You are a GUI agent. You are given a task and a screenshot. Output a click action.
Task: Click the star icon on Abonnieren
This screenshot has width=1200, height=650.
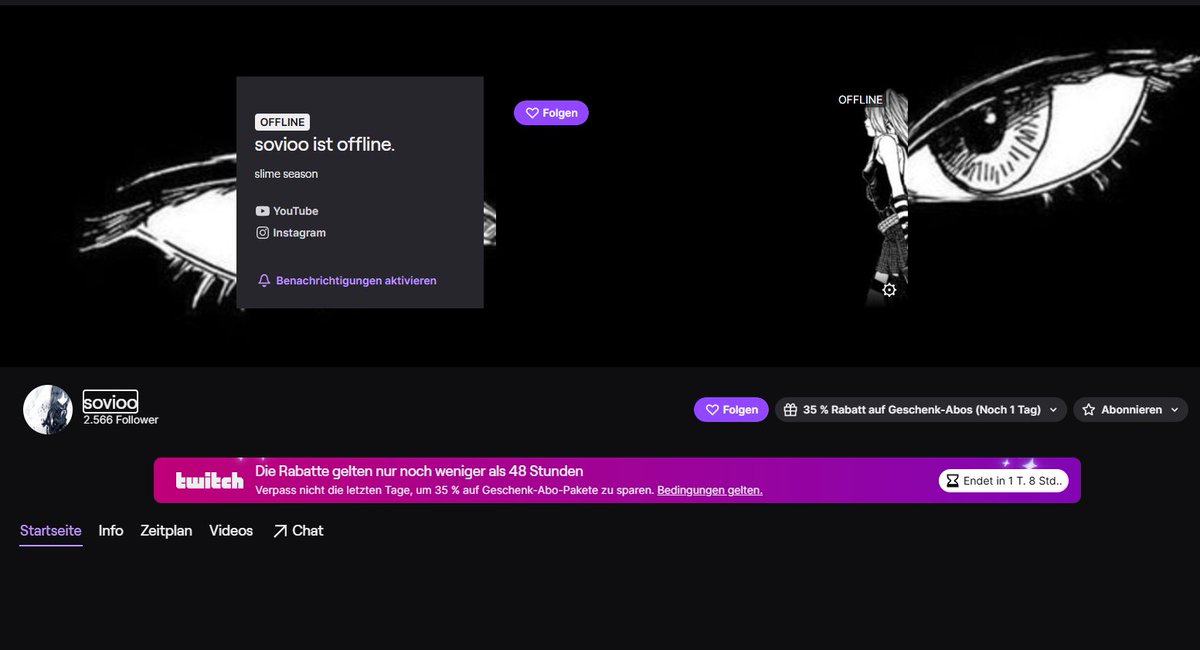(x=1088, y=410)
